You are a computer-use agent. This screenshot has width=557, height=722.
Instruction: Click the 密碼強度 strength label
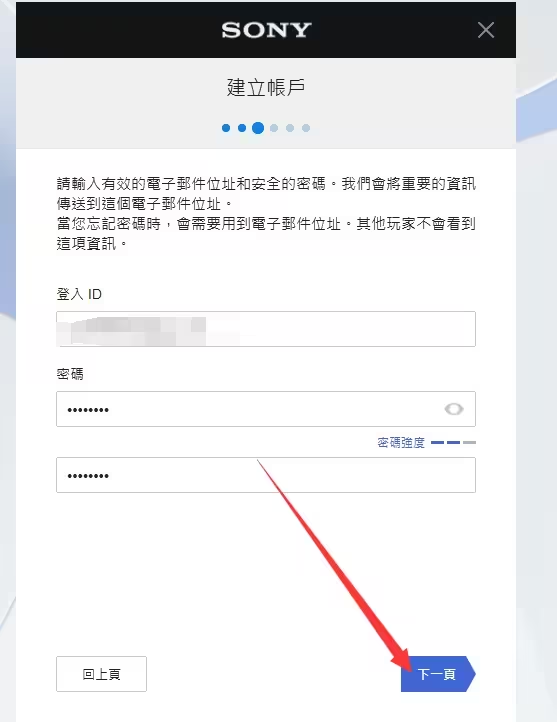tap(401, 443)
